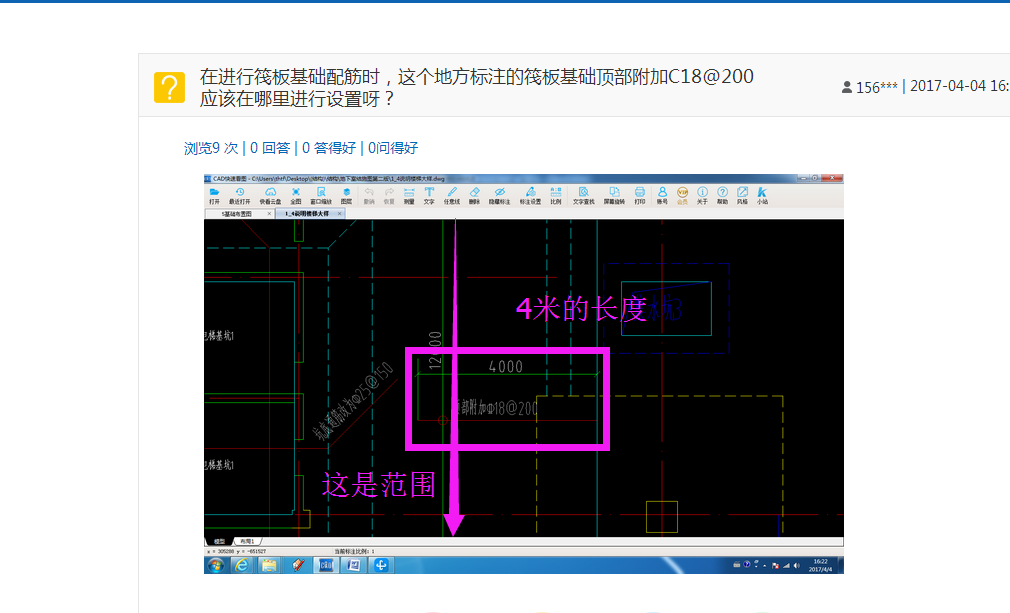The image size is (1010, 613).
Task: Click the Print (打印) icon
Action: 640,196
